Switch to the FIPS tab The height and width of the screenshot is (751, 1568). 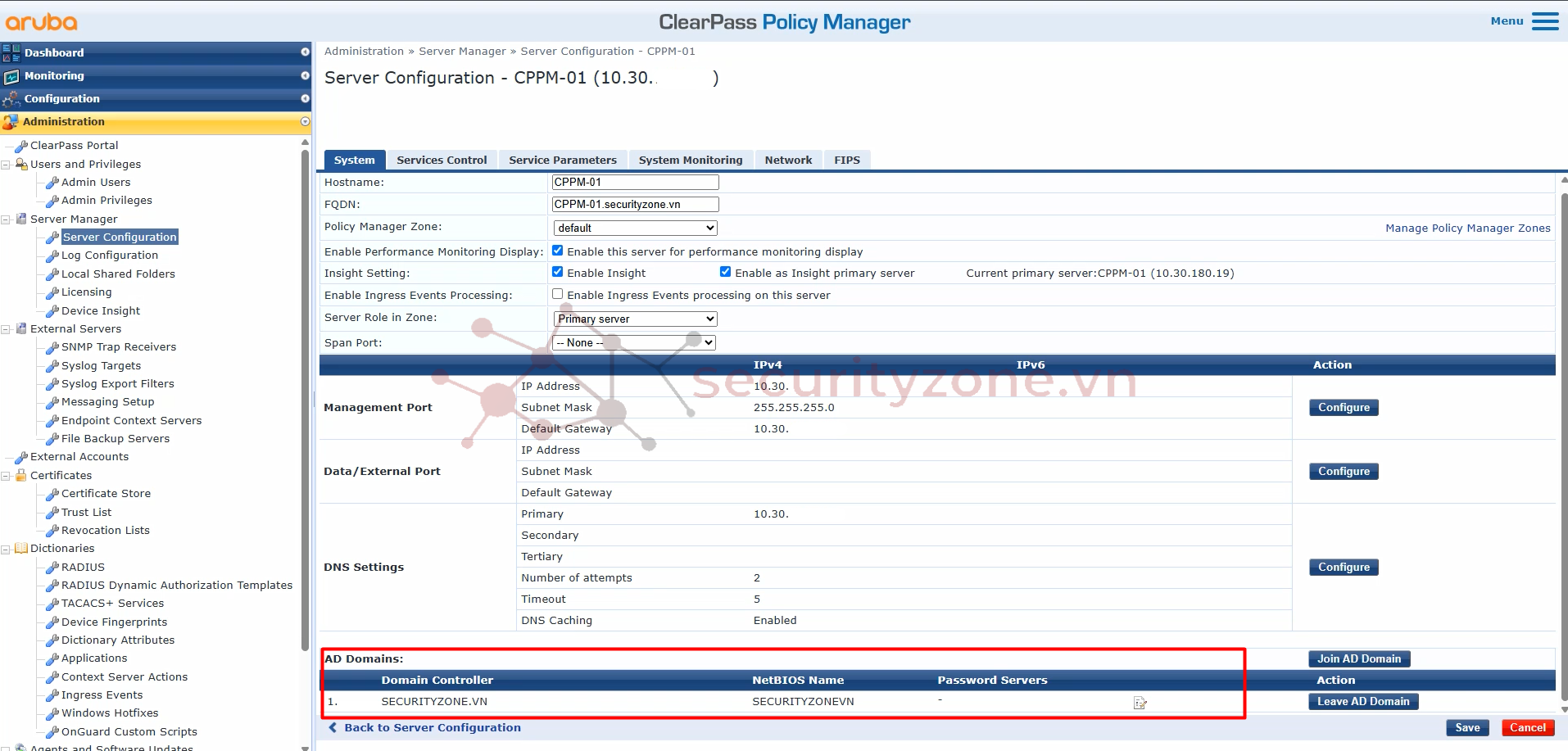(847, 160)
